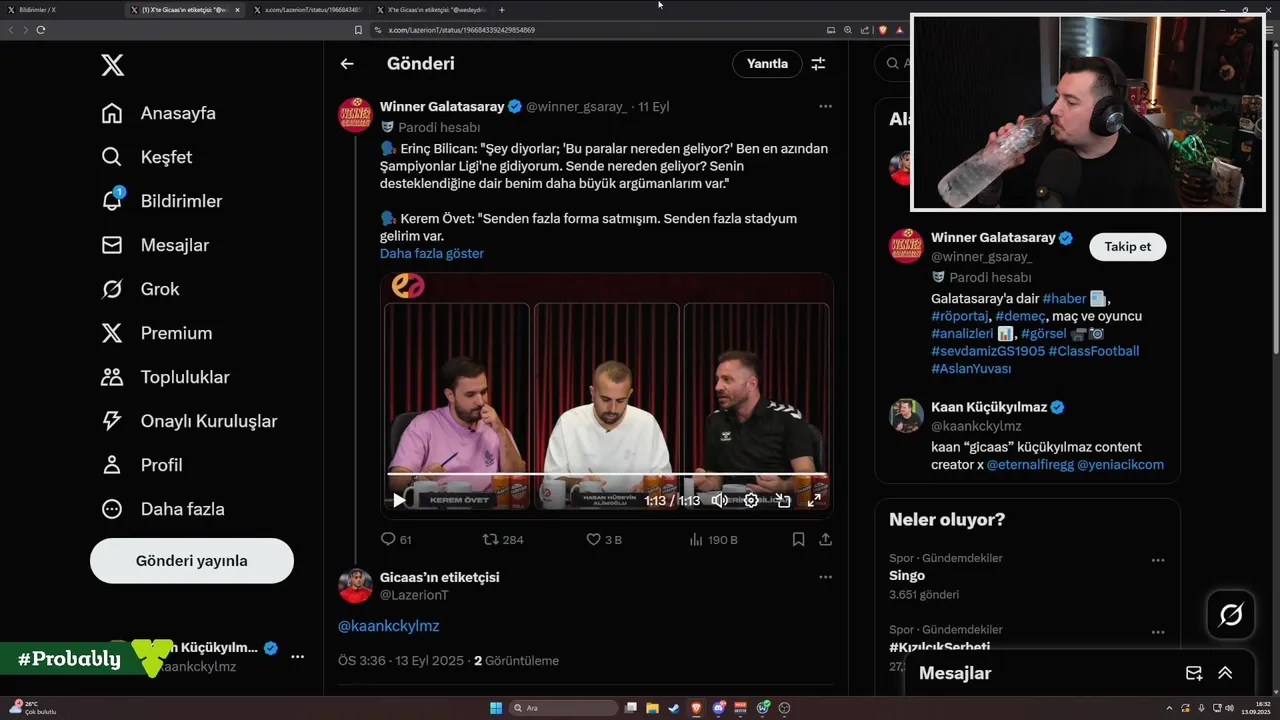The width and height of the screenshot is (1280, 720).
Task: Click the repost icon showing 284
Action: point(490,539)
